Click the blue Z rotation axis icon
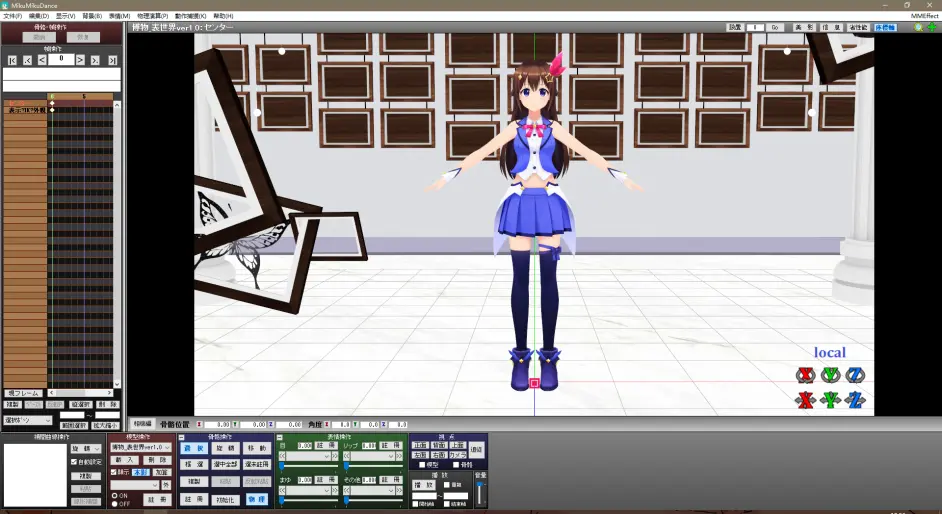This screenshot has width=942, height=514. point(855,375)
